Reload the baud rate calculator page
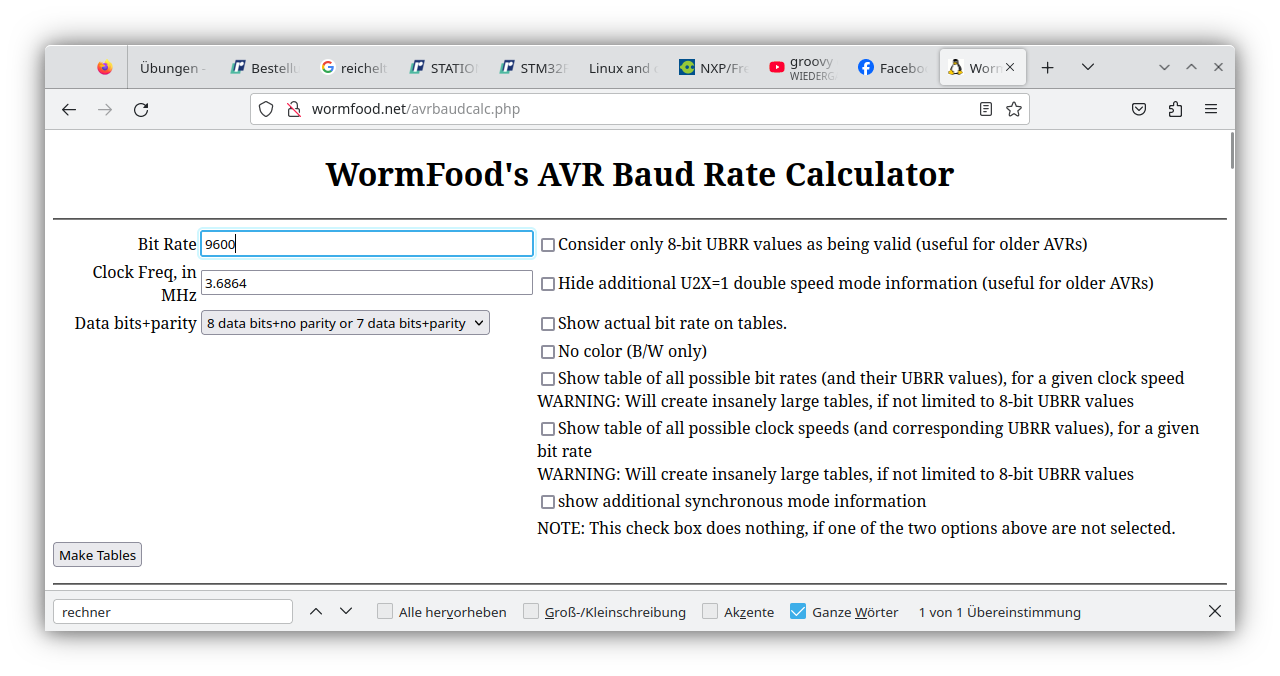This screenshot has width=1280, height=676. click(x=141, y=109)
